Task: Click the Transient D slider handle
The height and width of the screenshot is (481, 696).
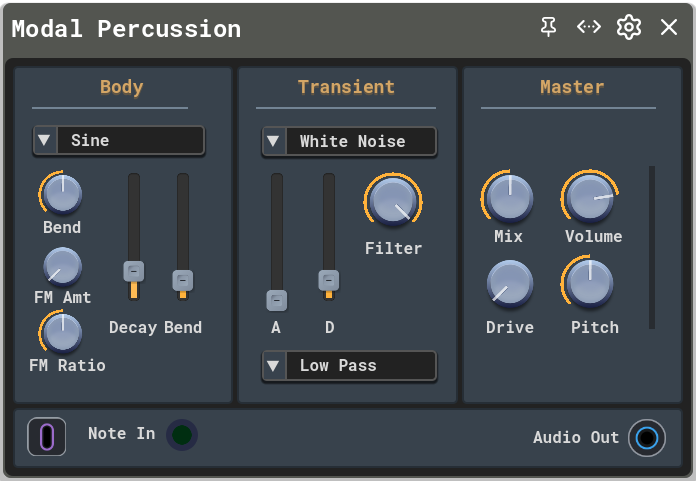Action: click(x=329, y=280)
